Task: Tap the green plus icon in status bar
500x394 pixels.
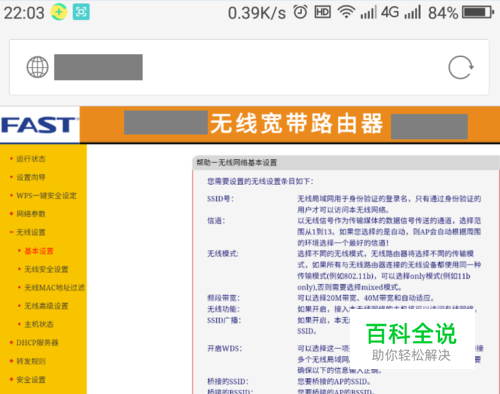Action: pyautogui.click(x=59, y=12)
